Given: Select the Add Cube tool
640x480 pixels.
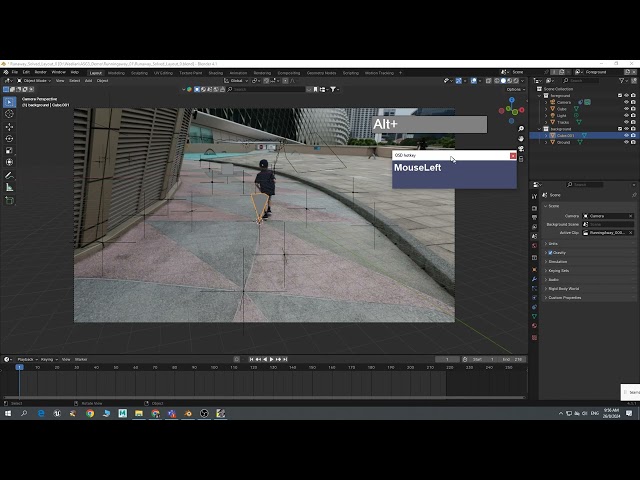Looking at the screenshot, I should tap(9, 200).
